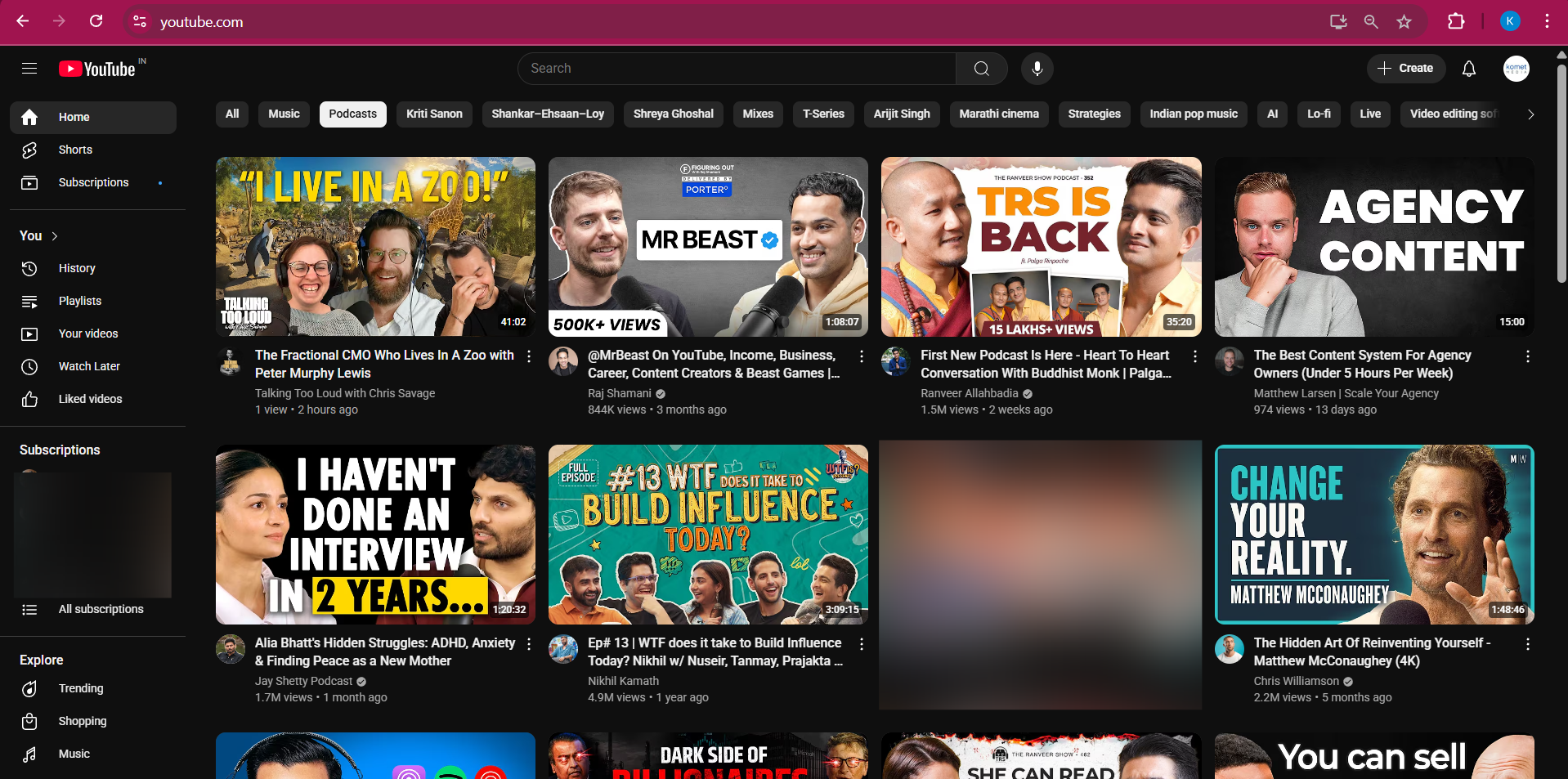Open Trending in Explore section
The image size is (1568, 779).
point(81,688)
